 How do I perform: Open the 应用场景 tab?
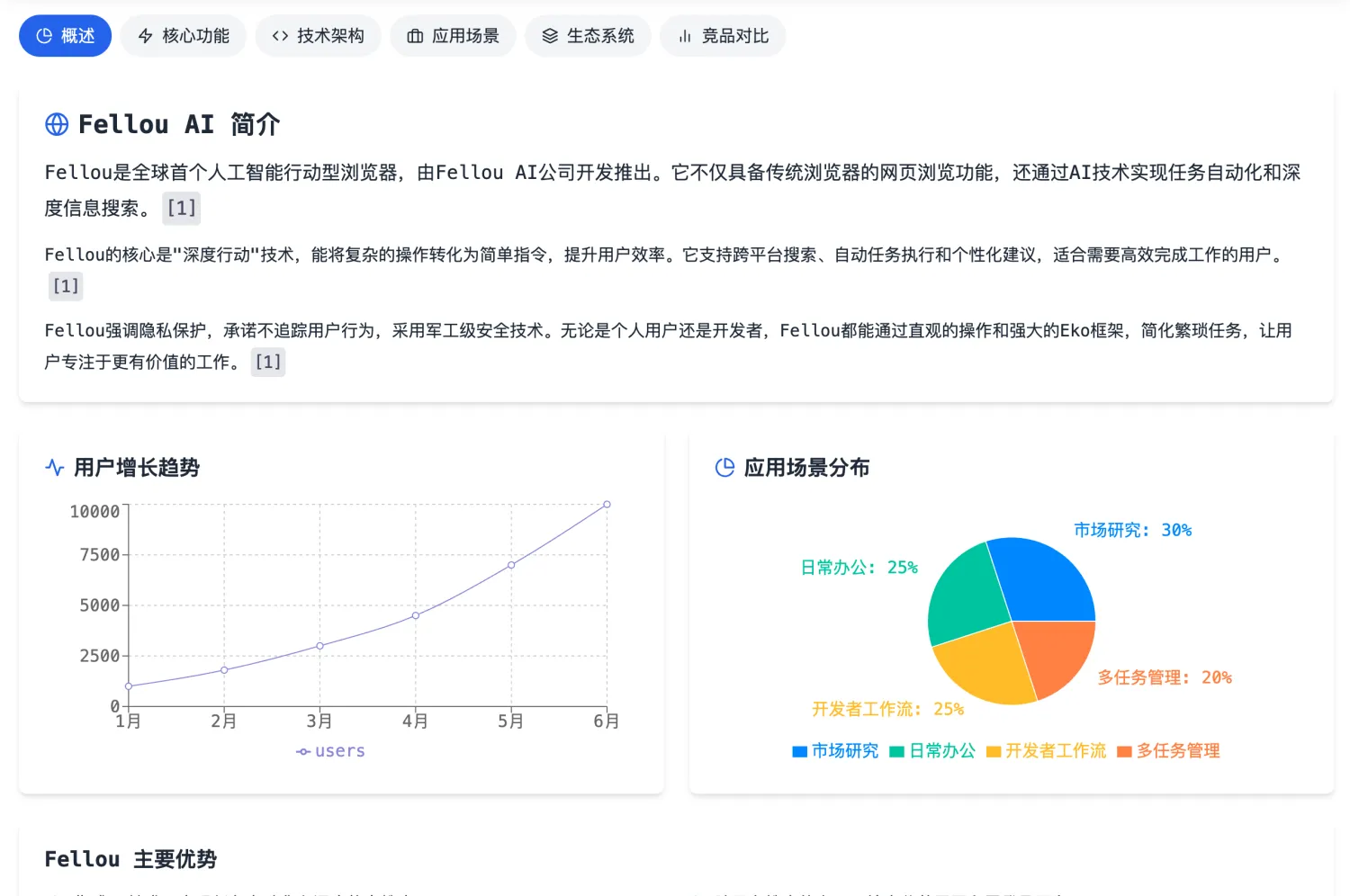(453, 36)
